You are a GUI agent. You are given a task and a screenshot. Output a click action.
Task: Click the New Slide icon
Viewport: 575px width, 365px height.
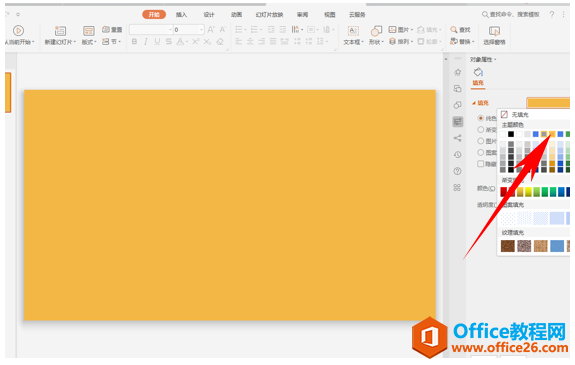pos(60,31)
